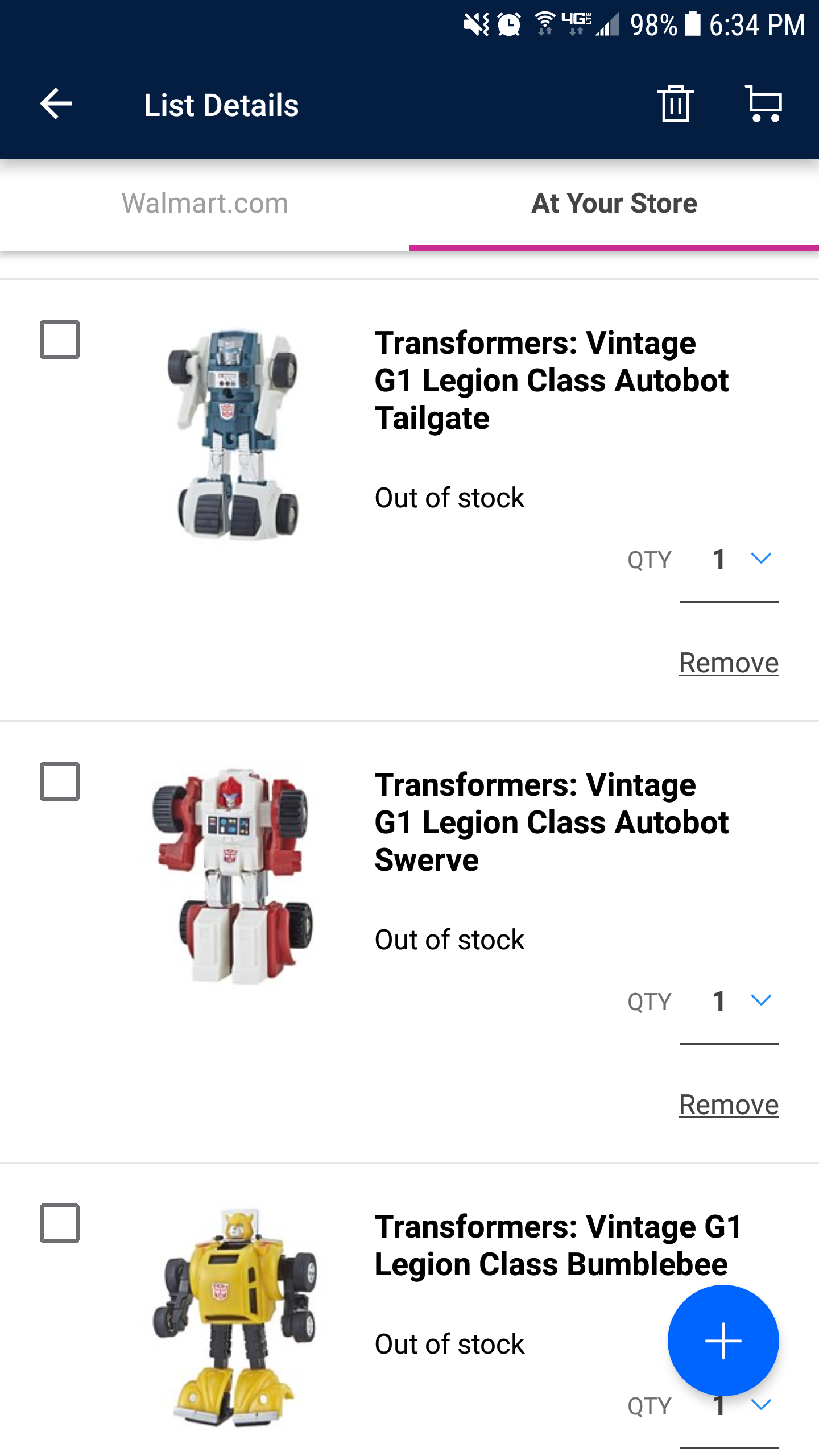Select the At Your Store tab
This screenshot has height=1456, width=819.
(614, 204)
